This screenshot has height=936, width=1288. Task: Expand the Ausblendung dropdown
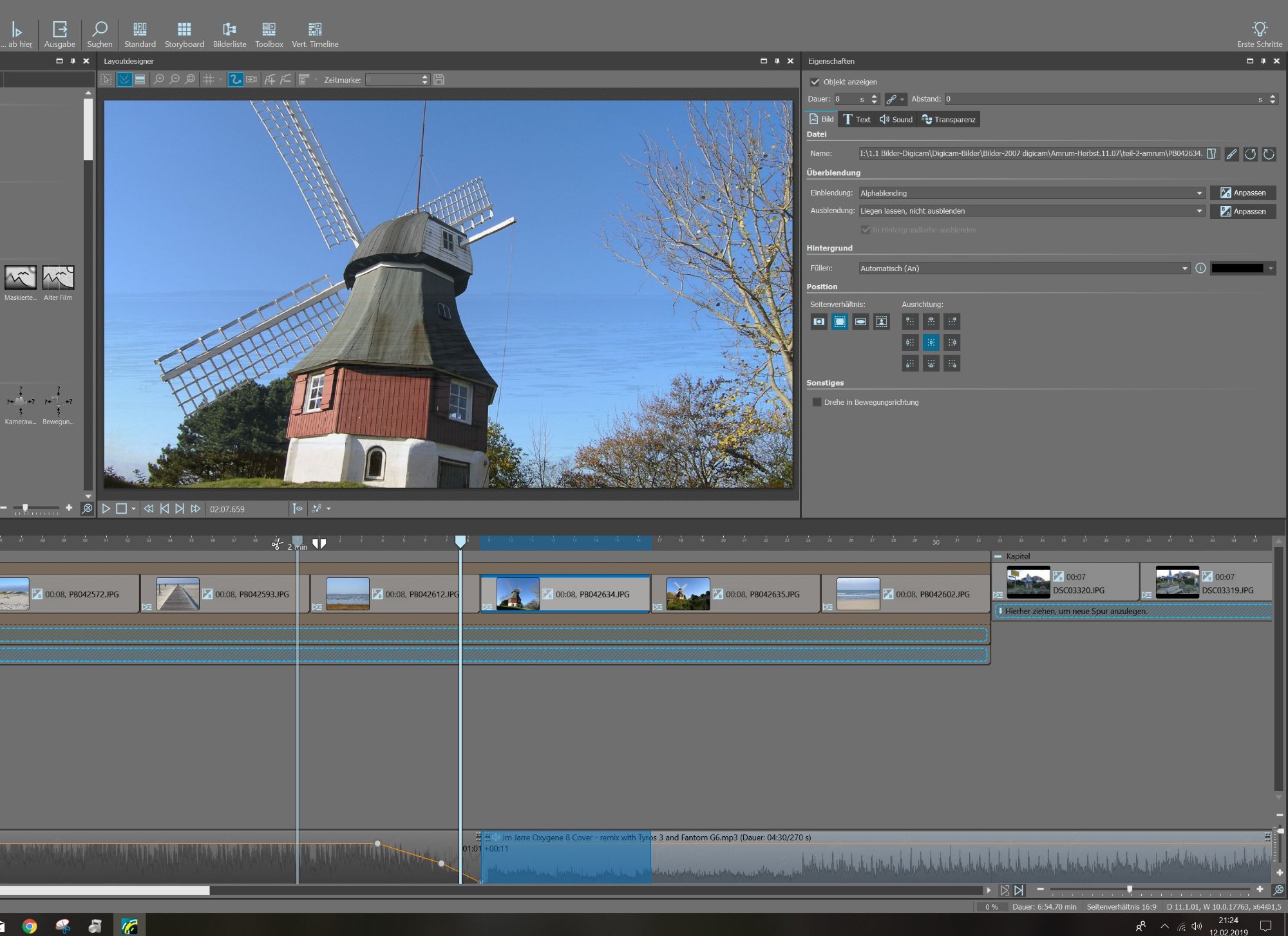click(x=1199, y=211)
